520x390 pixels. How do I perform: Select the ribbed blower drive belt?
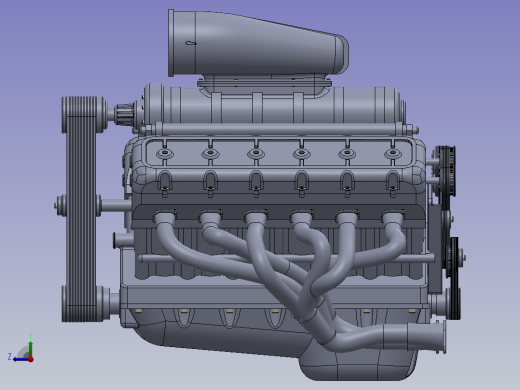tap(81, 209)
